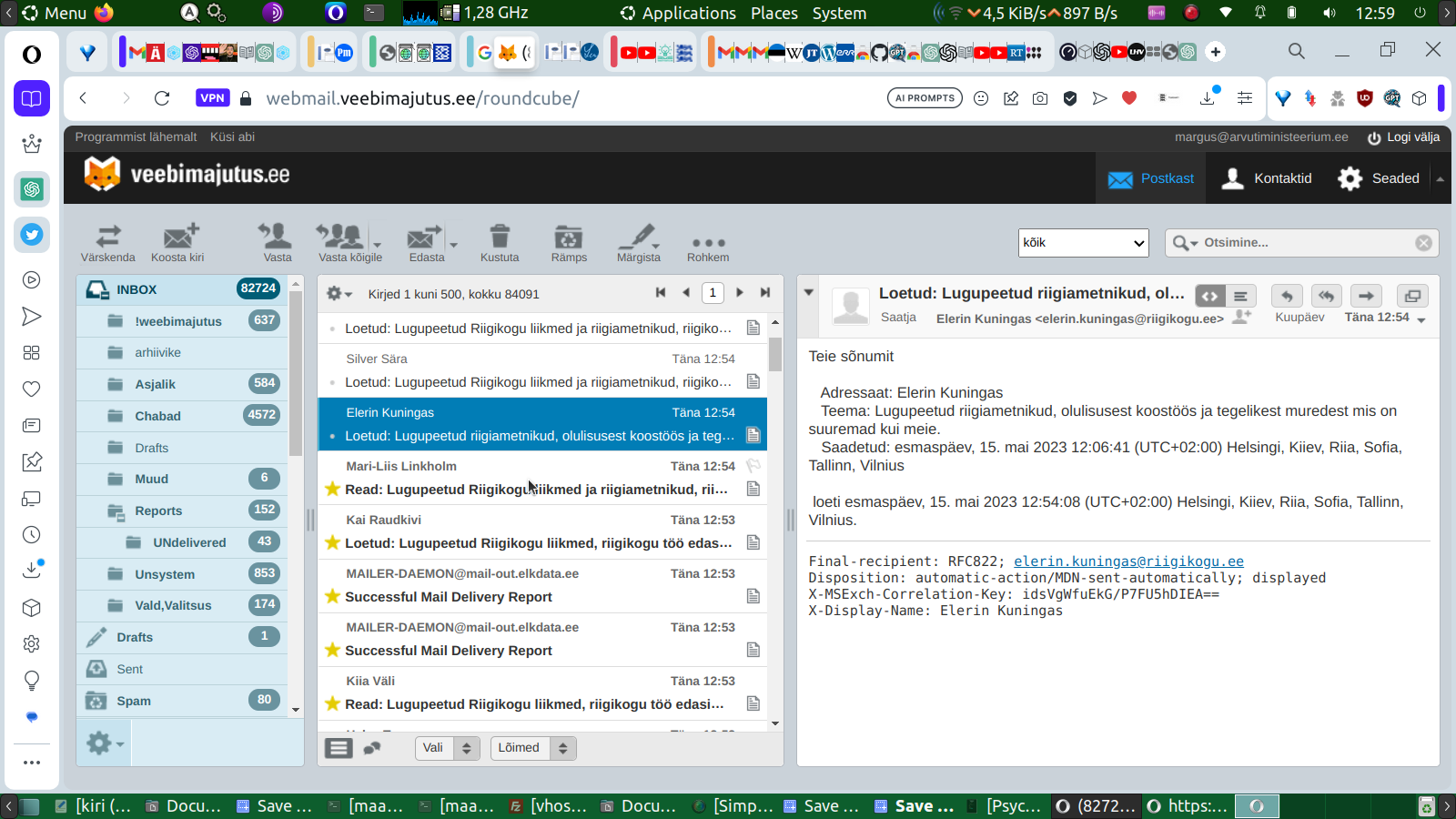This screenshot has height=819, width=1456.
Task: Open the Kontaktid tab
Action: (x=1267, y=178)
